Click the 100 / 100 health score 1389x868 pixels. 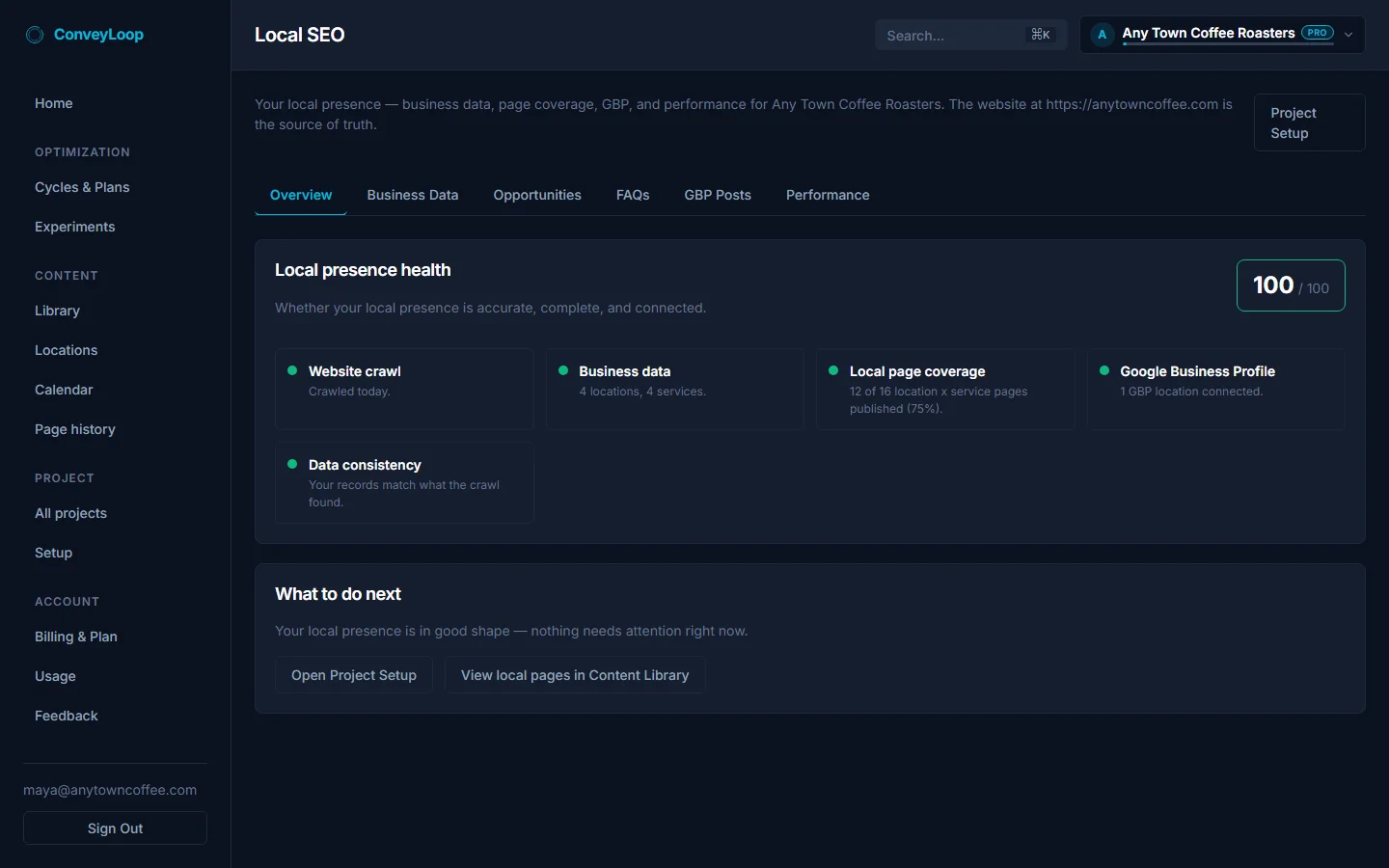coord(1291,285)
